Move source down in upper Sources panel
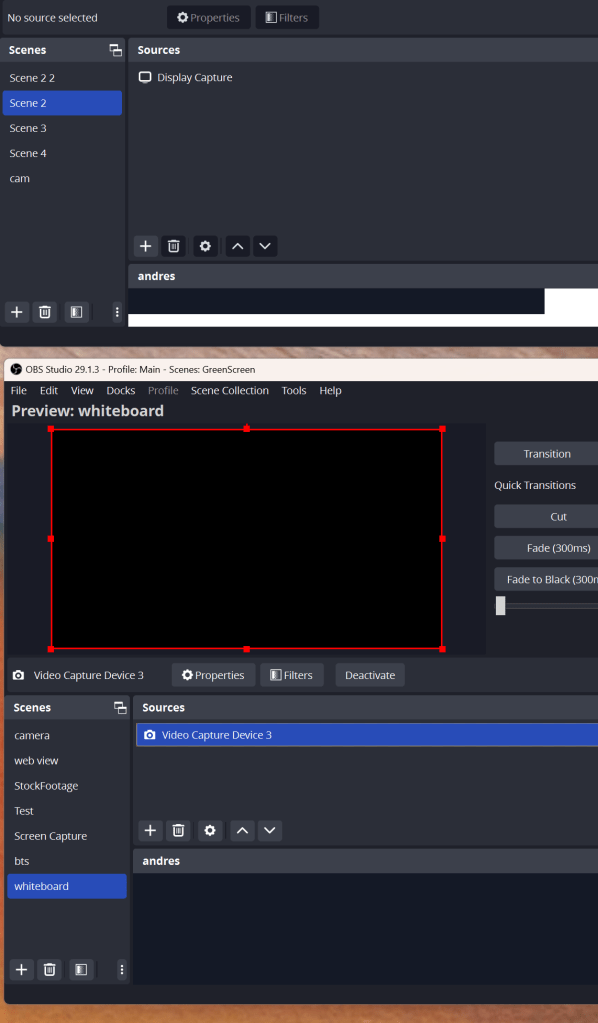The width and height of the screenshot is (598, 1023). point(265,246)
